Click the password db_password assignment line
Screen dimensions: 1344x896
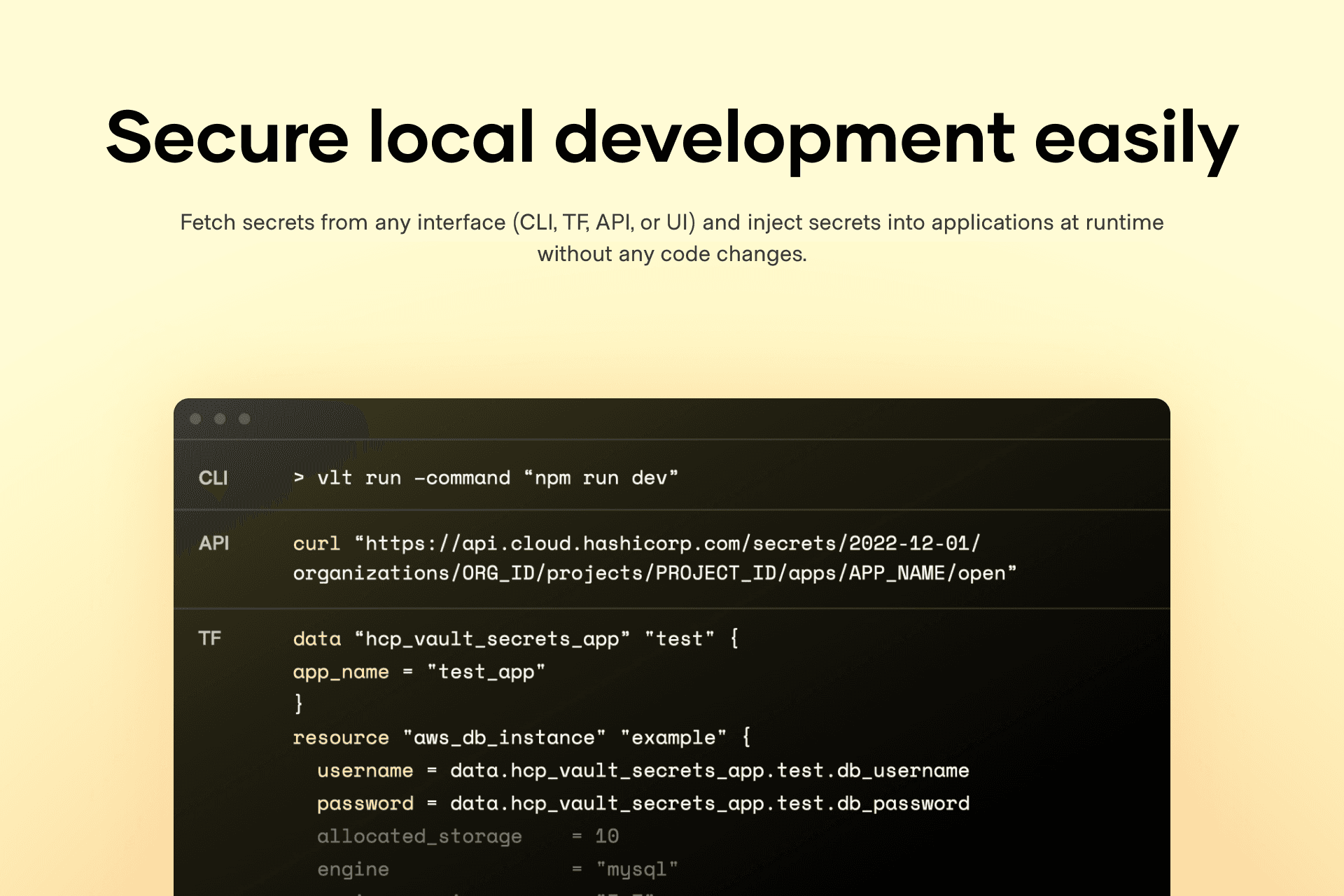643,804
